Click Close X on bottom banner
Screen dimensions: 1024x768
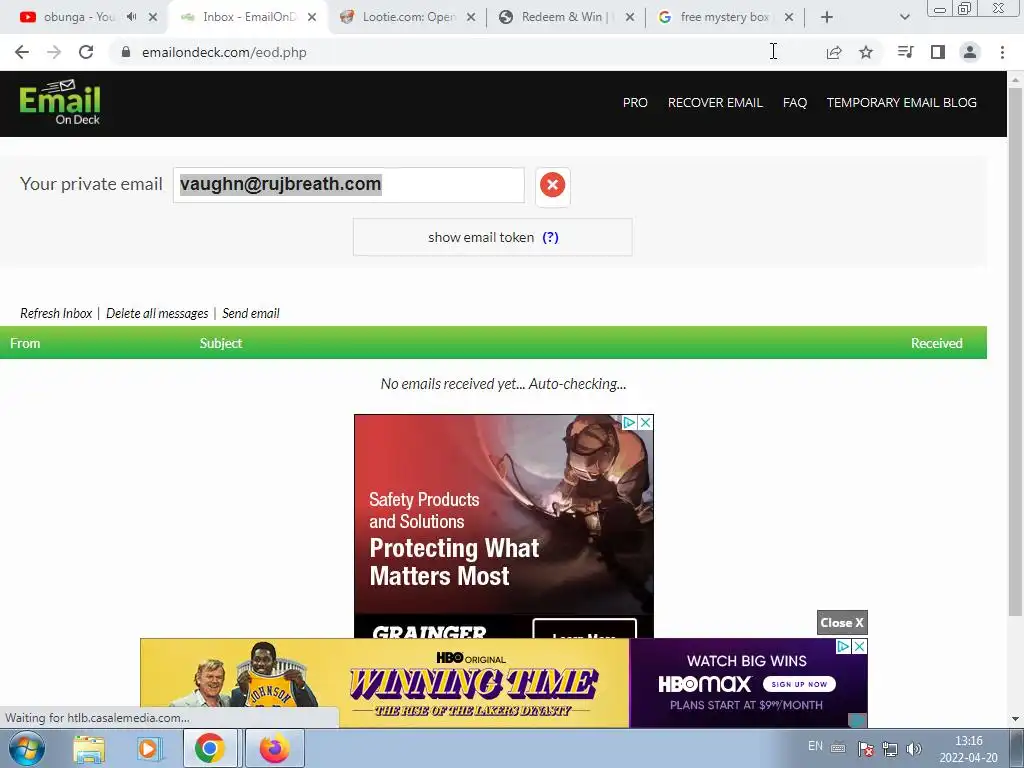tap(842, 622)
